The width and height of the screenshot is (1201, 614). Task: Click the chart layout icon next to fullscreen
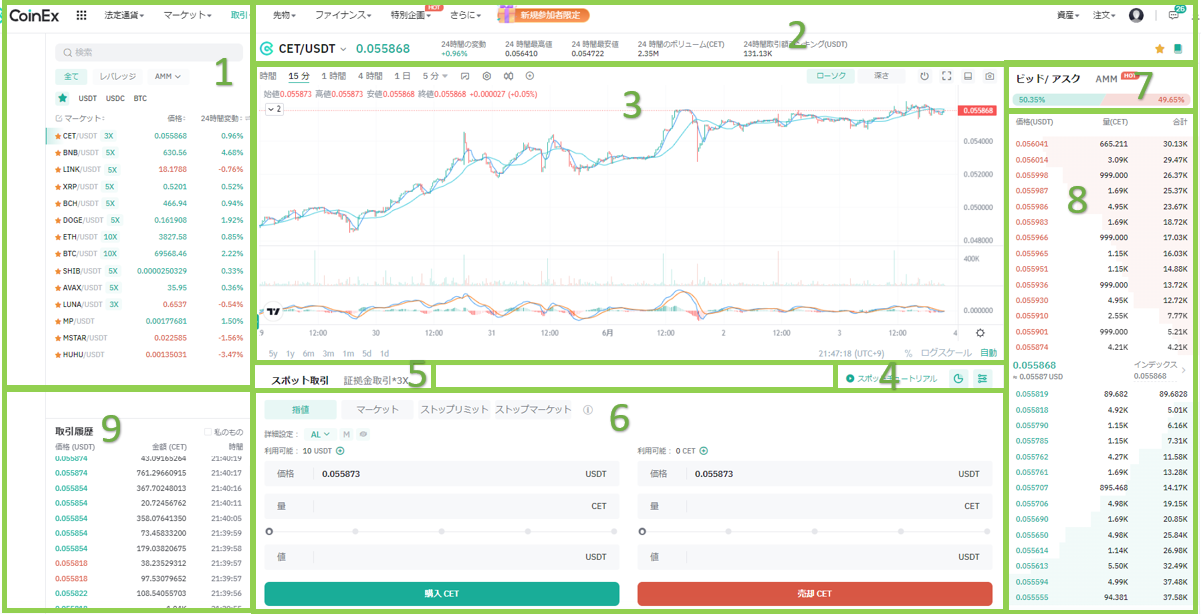click(x=968, y=76)
